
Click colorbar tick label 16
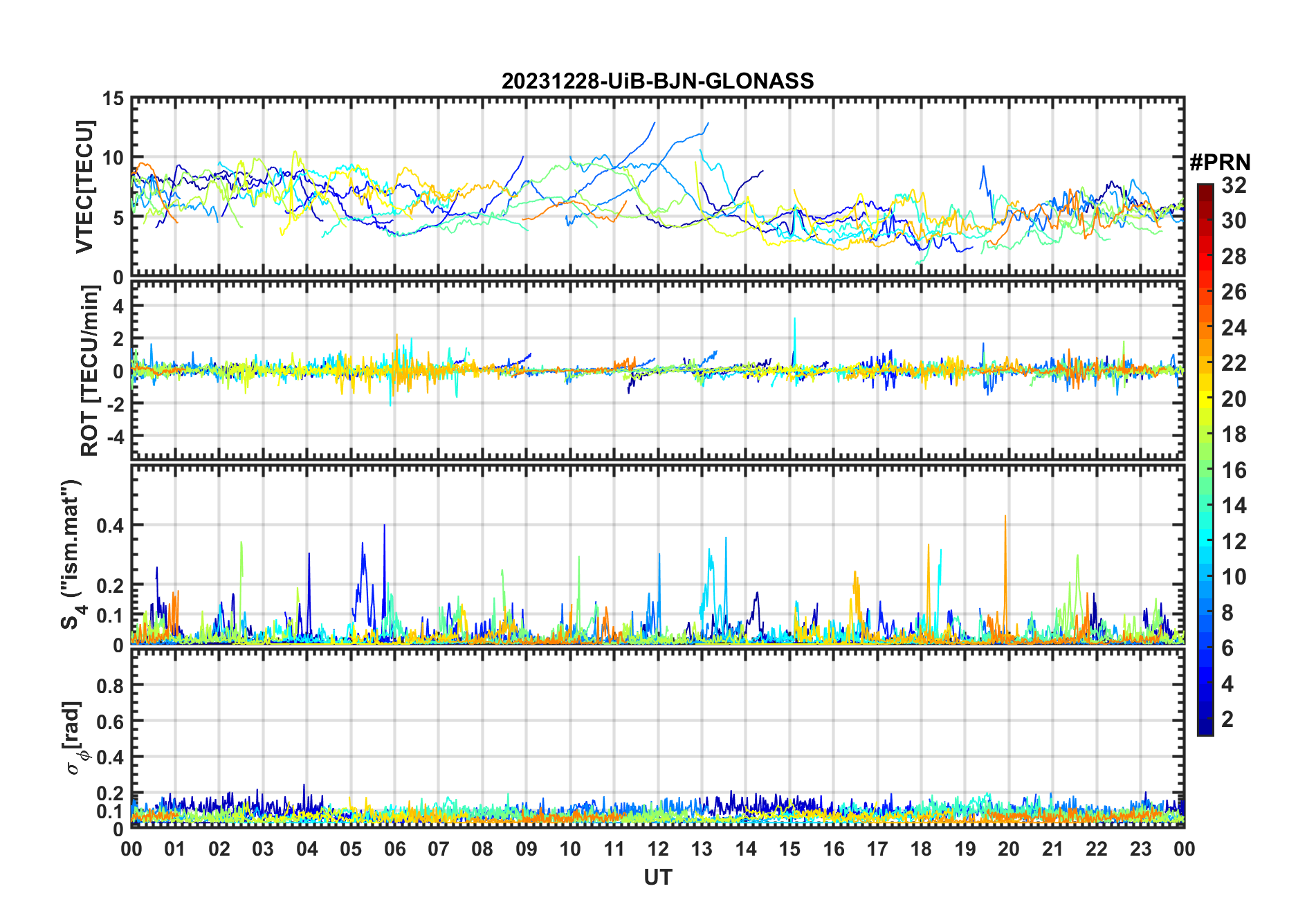click(1234, 470)
